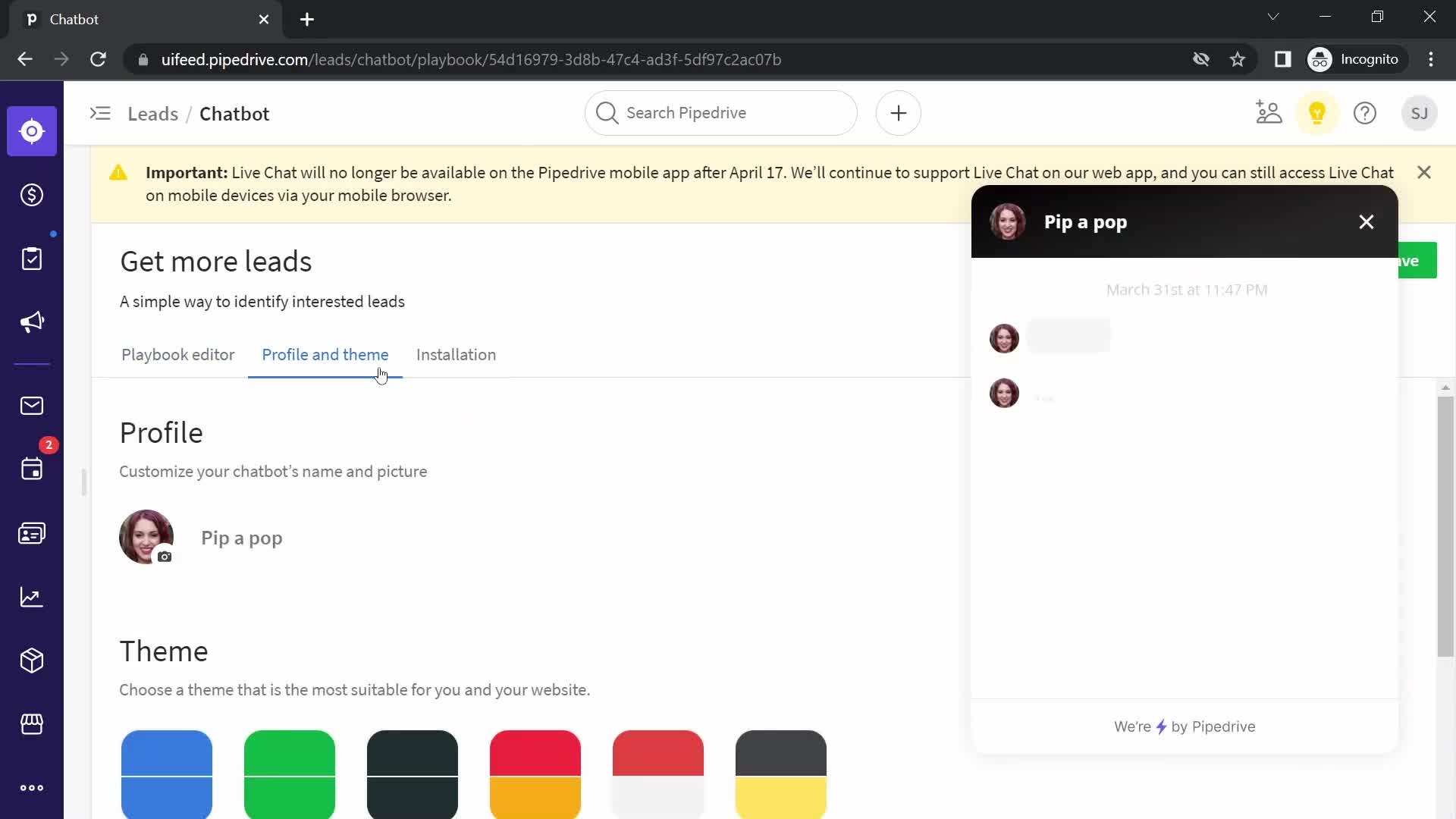Close the Pip a pop chatbot preview
Screen dimensions: 1456x819
click(x=1366, y=222)
